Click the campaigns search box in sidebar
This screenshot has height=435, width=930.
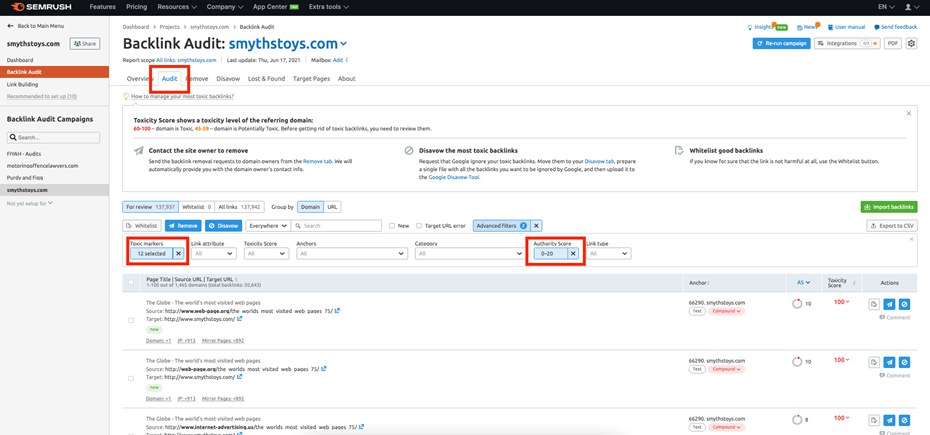coord(53,137)
